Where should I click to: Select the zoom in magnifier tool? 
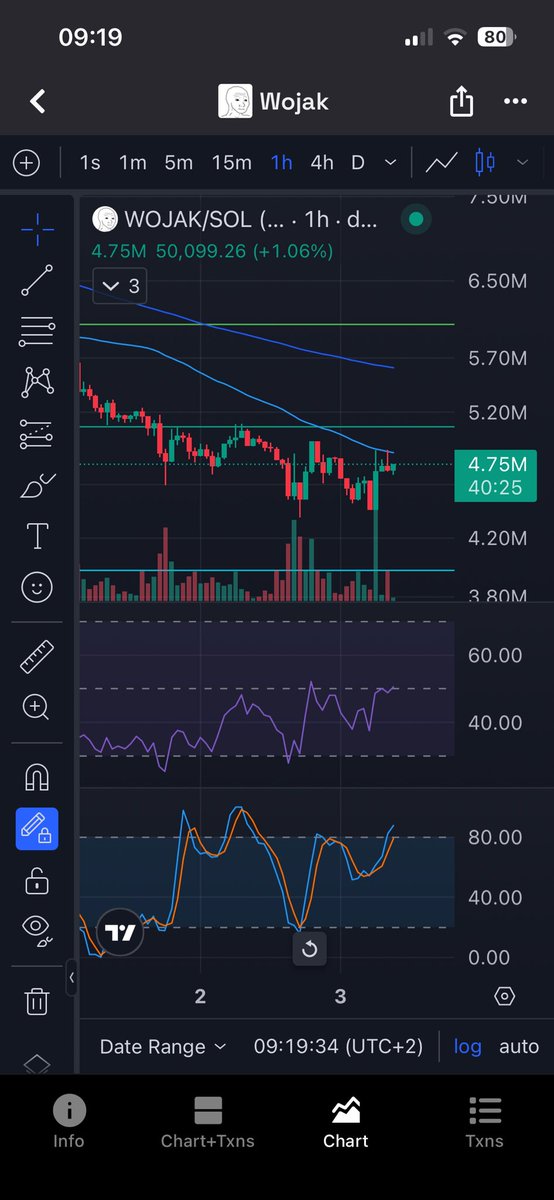37,707
